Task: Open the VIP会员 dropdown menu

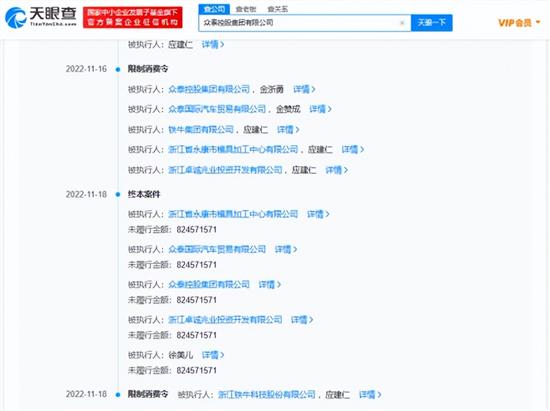Action: click(x=519, y=23)
